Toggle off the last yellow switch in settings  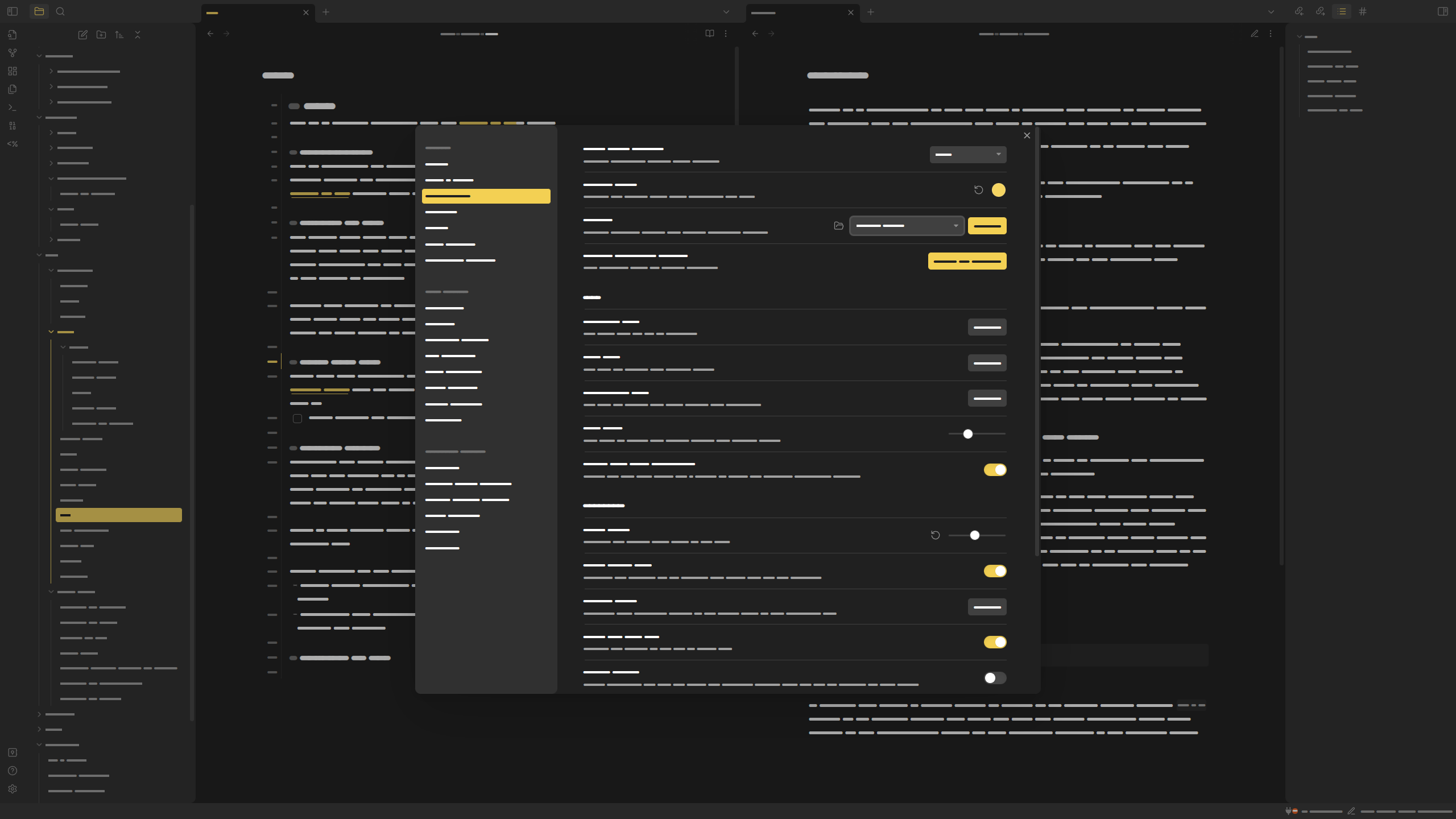995,642
